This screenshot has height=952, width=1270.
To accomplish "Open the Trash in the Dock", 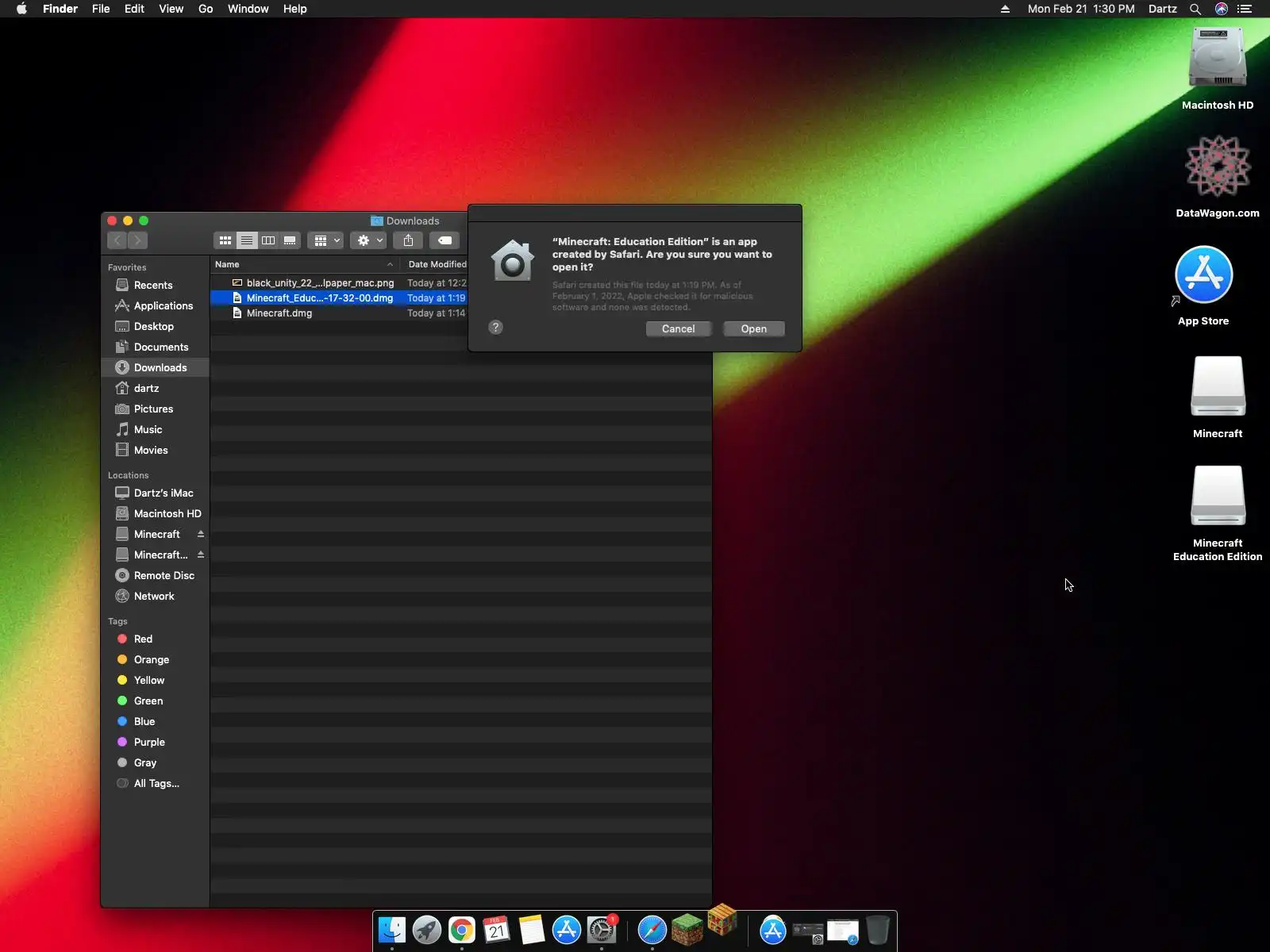I will coord(878,930).
